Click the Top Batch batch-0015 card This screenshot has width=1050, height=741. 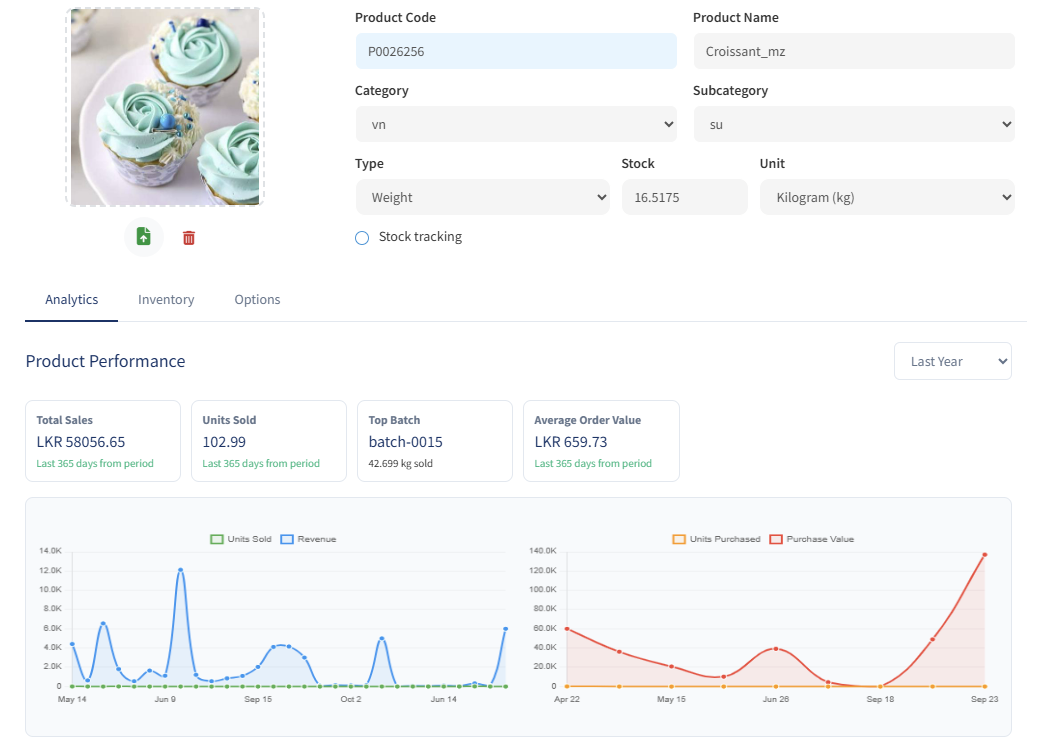click(x=435, y=441)
